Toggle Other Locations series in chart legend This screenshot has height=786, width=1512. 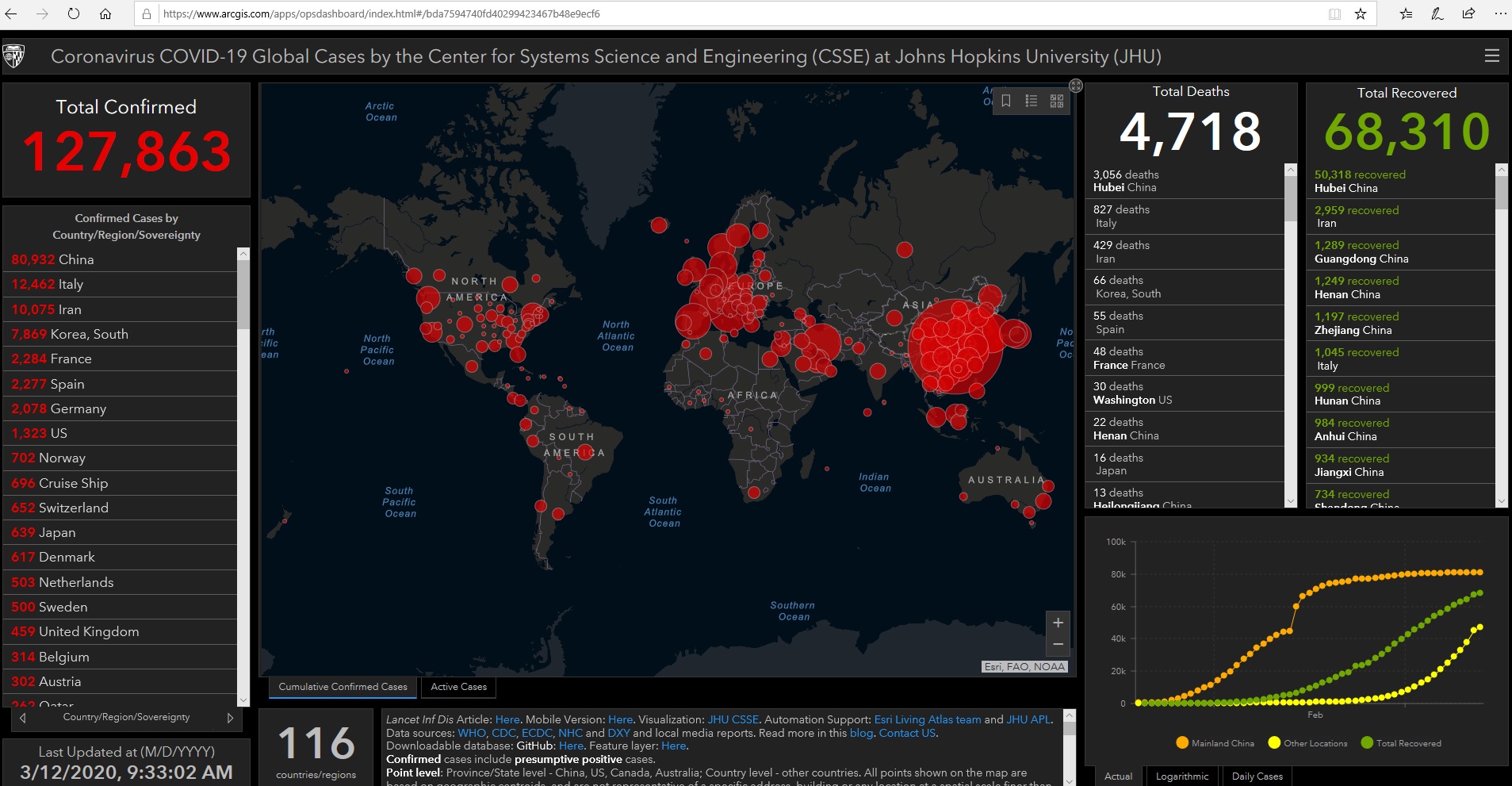pos(1307,743)
